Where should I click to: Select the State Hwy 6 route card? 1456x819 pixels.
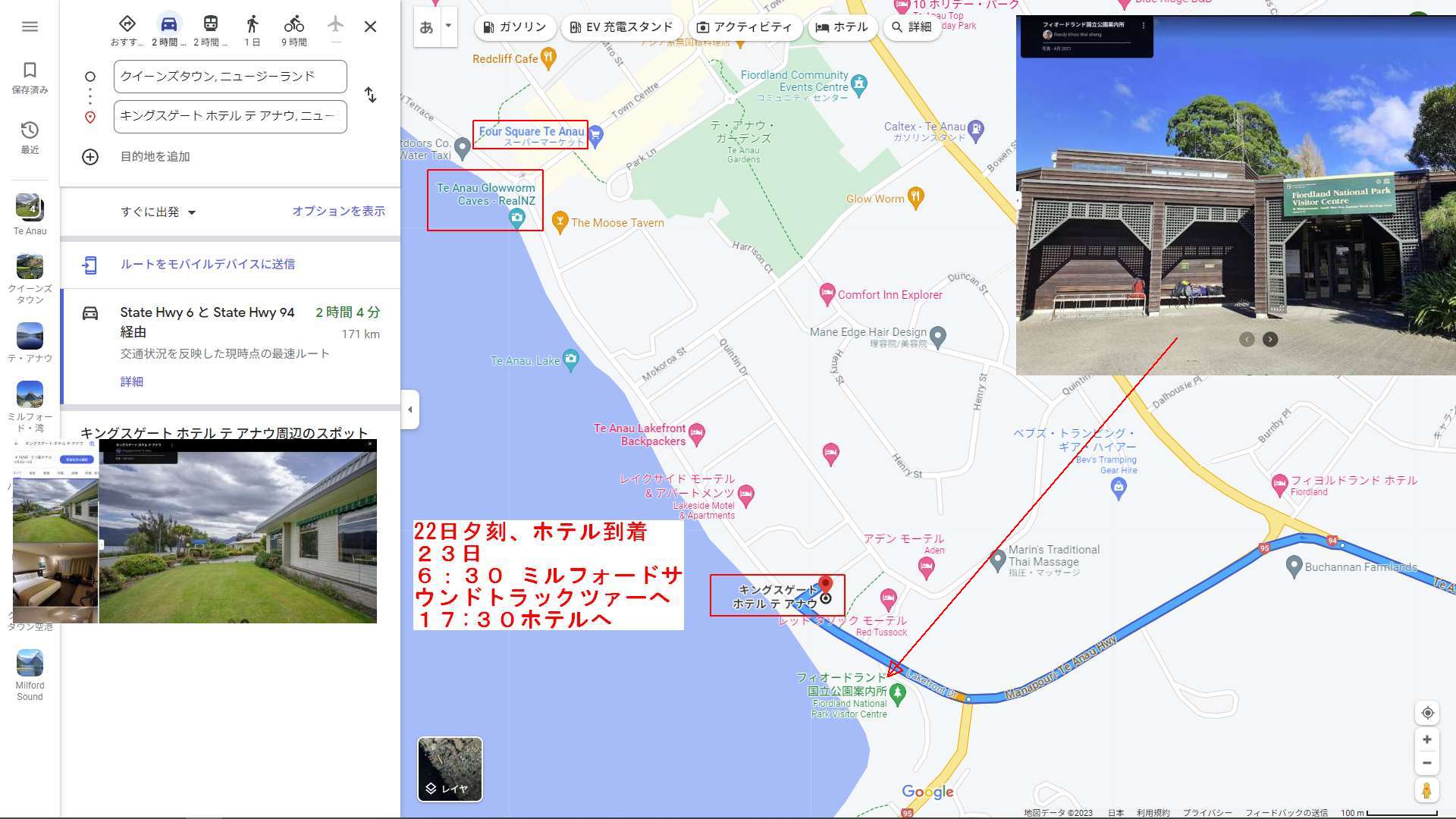[x=231, y=347]
